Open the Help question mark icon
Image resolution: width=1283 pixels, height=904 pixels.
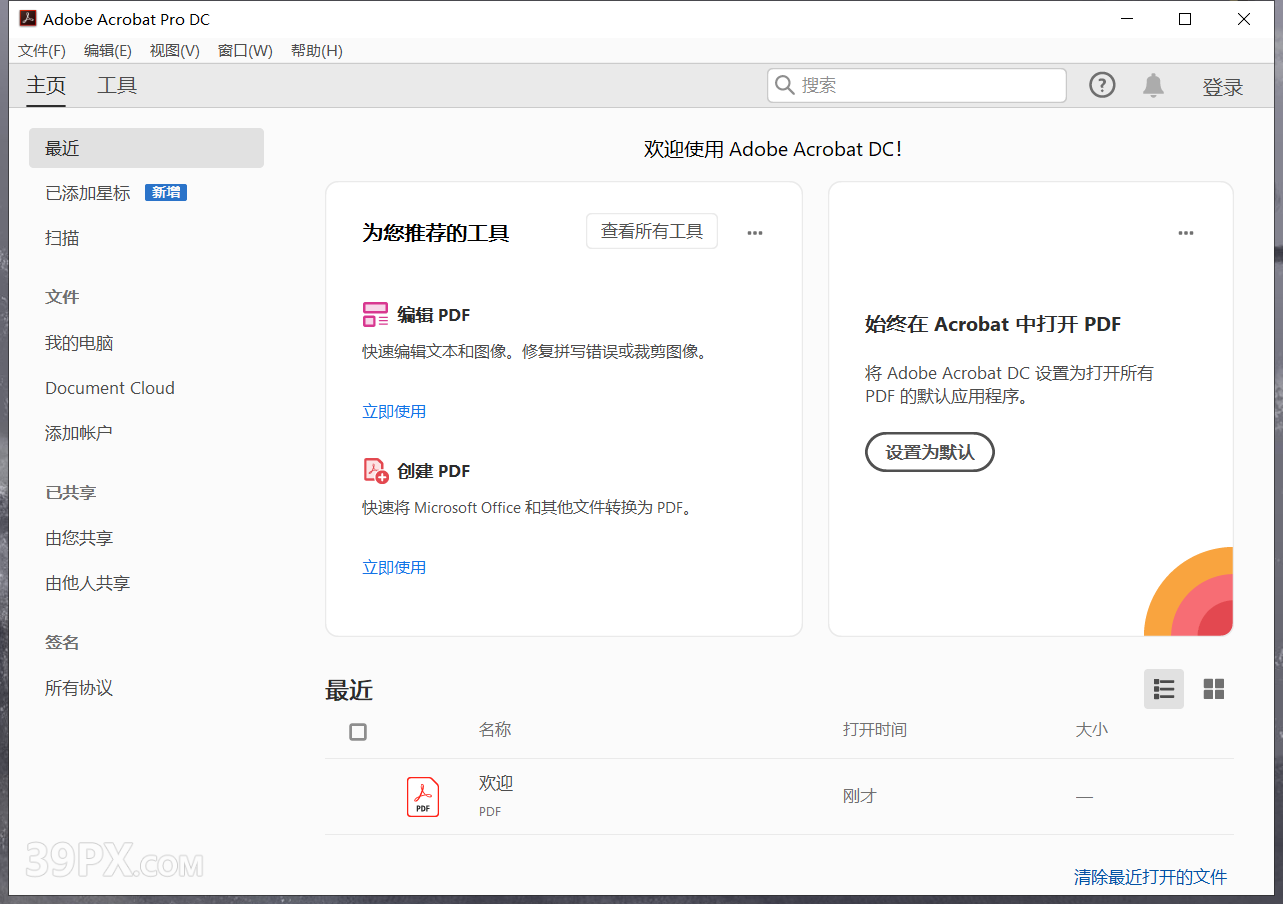pyautogui.click(x=1102, y=86)
